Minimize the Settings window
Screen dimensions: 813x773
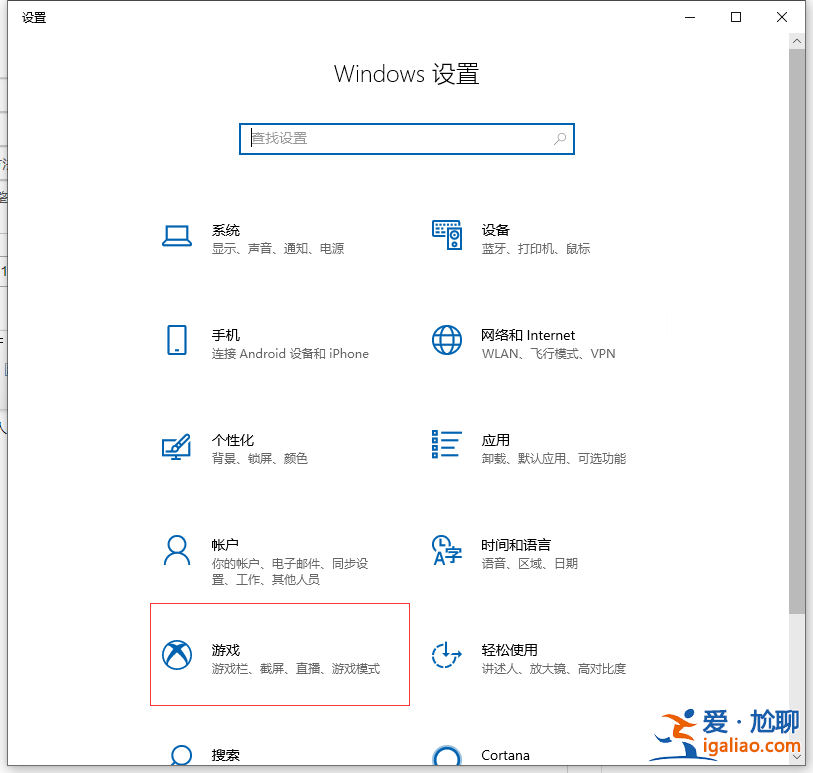[x=689, y=17]
